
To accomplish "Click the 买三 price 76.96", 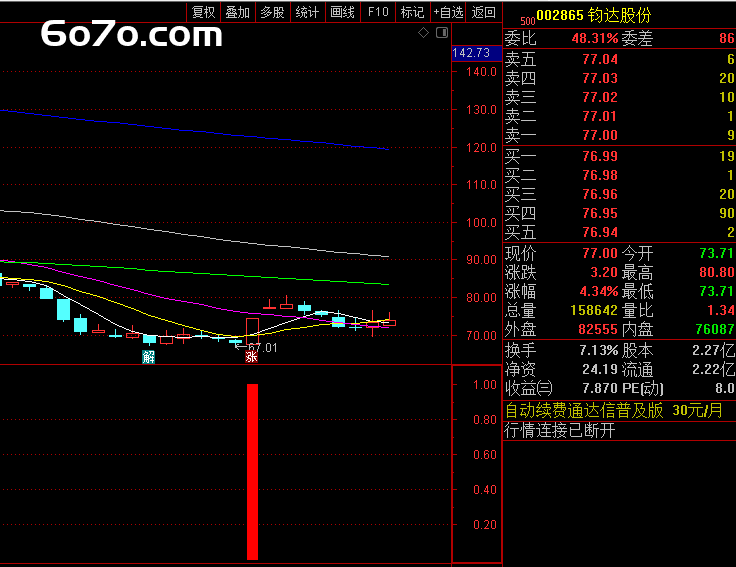I will point(600,194).
